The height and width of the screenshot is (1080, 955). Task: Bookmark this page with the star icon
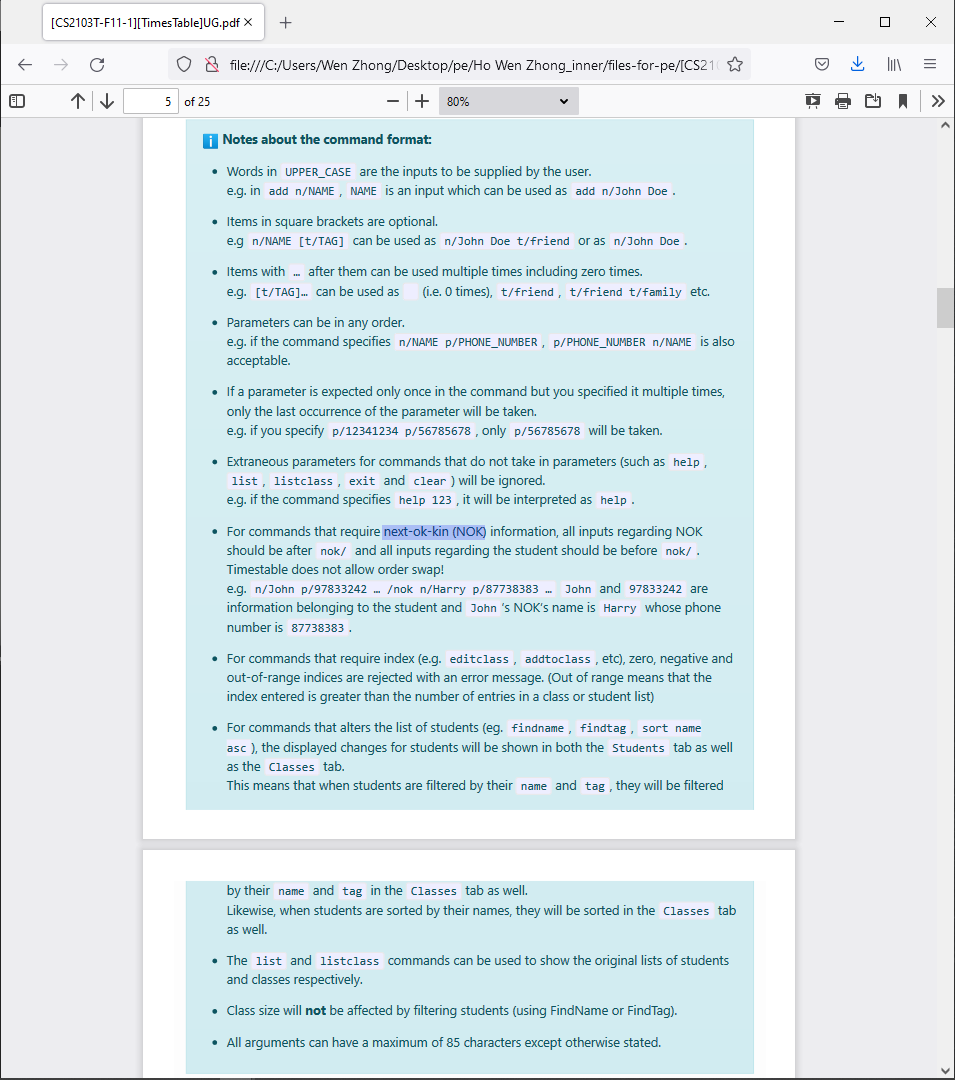click(x=735, y=65)
